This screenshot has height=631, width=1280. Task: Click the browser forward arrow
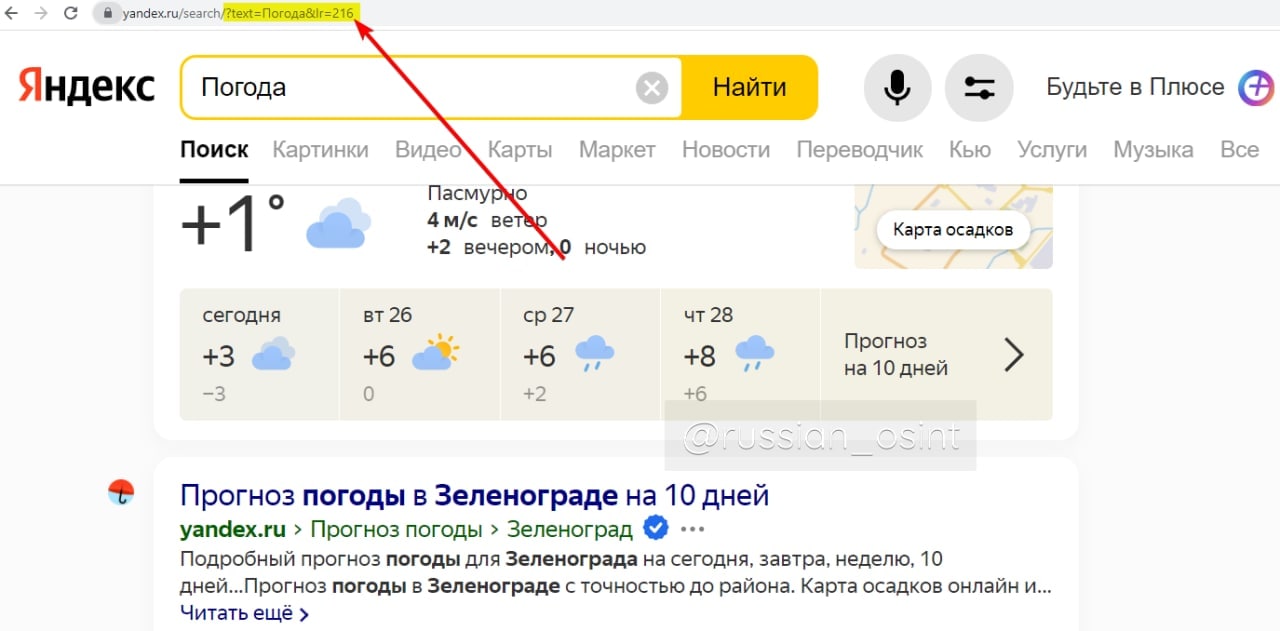40,13
